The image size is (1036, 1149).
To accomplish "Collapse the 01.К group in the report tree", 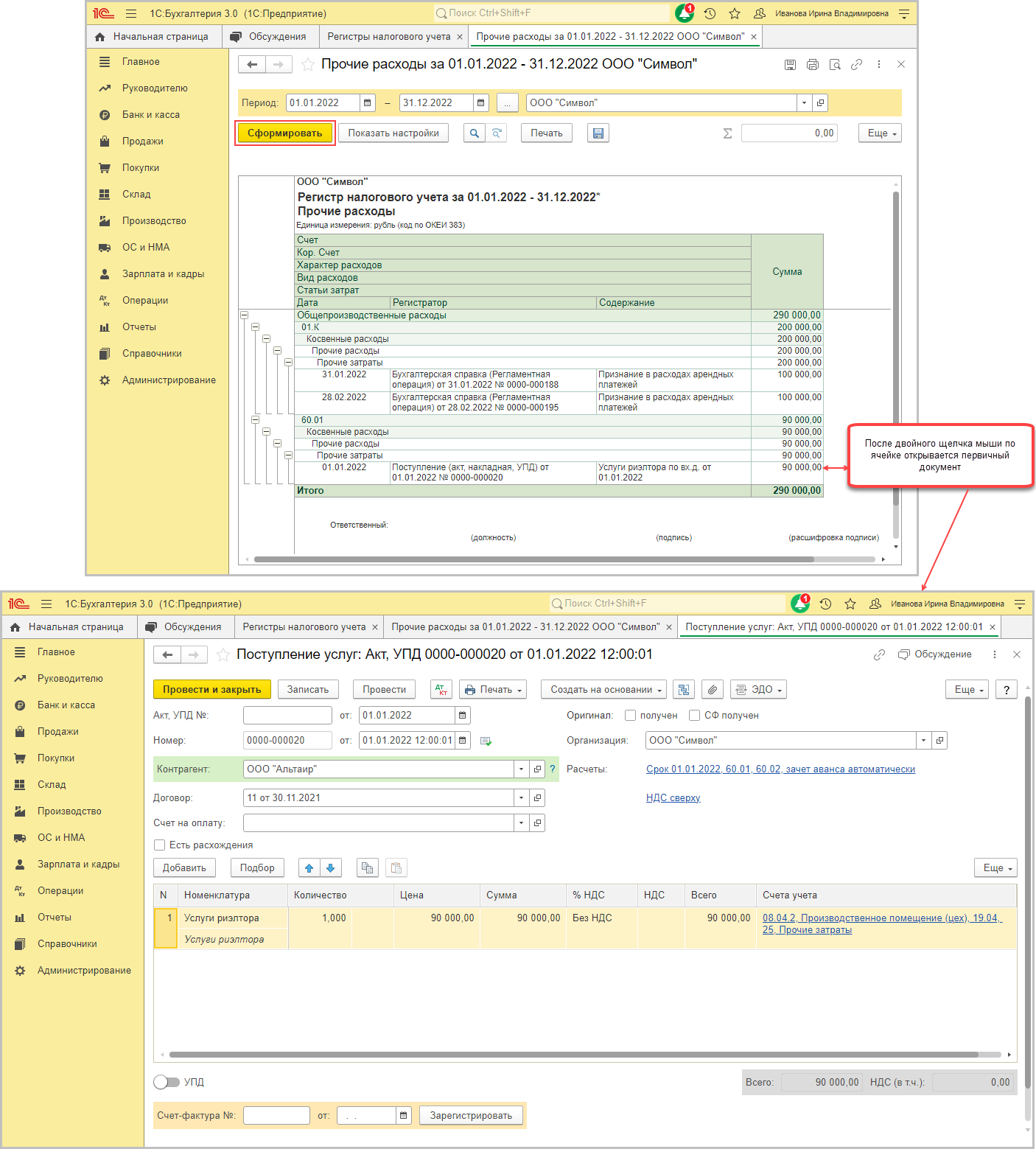I will [255, 327].
